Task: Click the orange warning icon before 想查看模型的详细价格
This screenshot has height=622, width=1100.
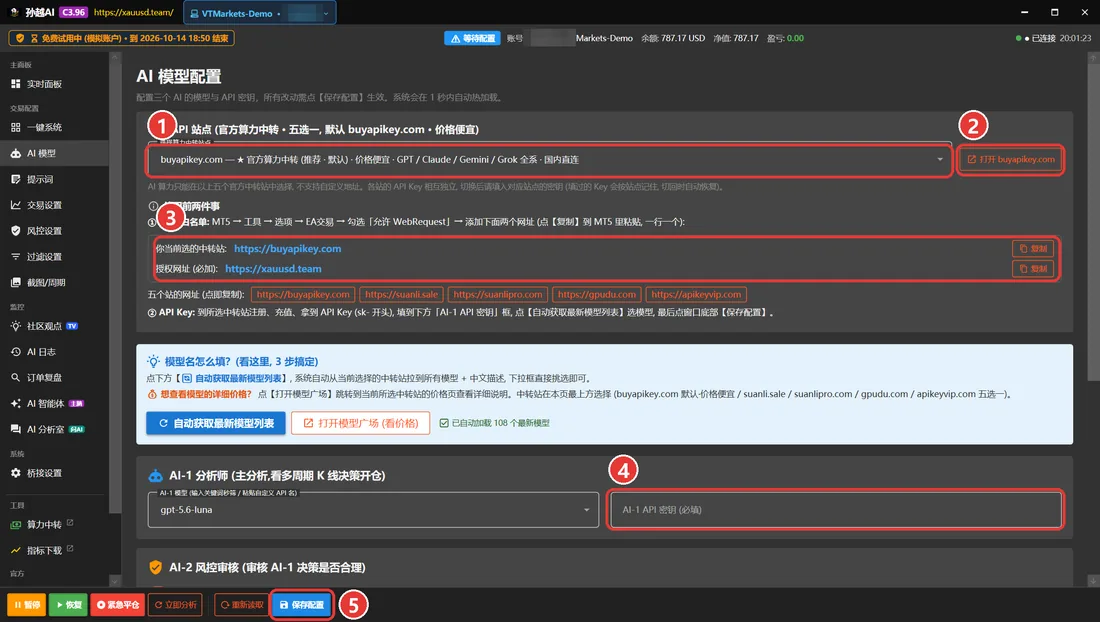Action: (x=152, y=394)
